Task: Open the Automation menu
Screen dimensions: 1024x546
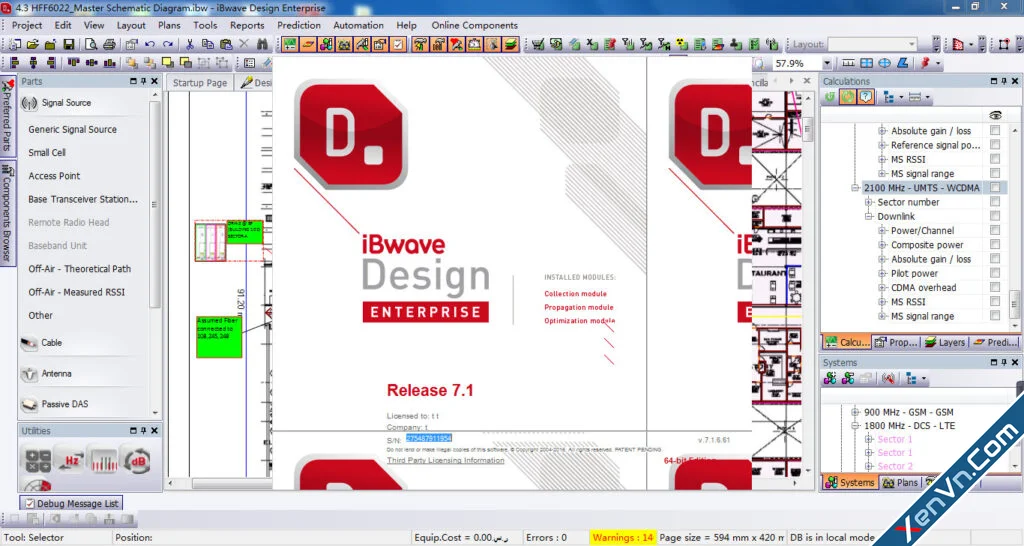Action: [359, 25]
